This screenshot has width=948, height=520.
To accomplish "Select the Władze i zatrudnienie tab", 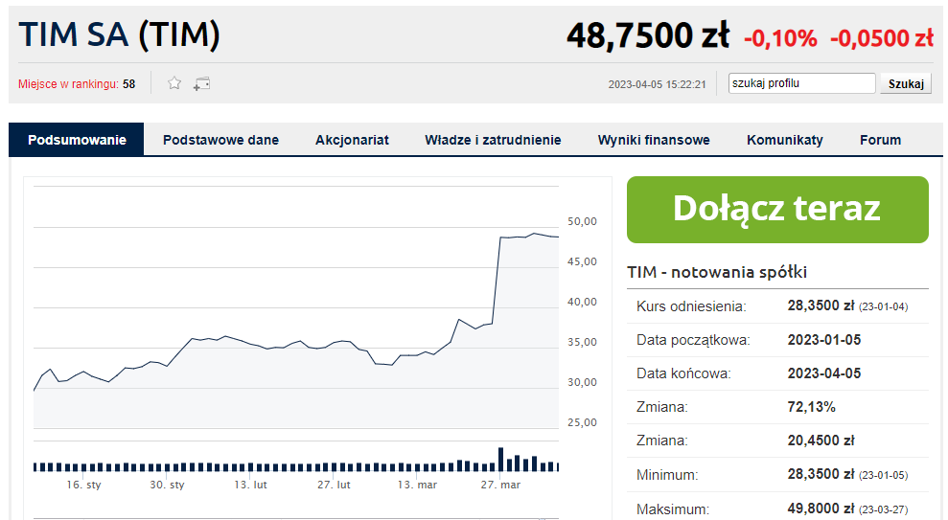I will [493, 140].
